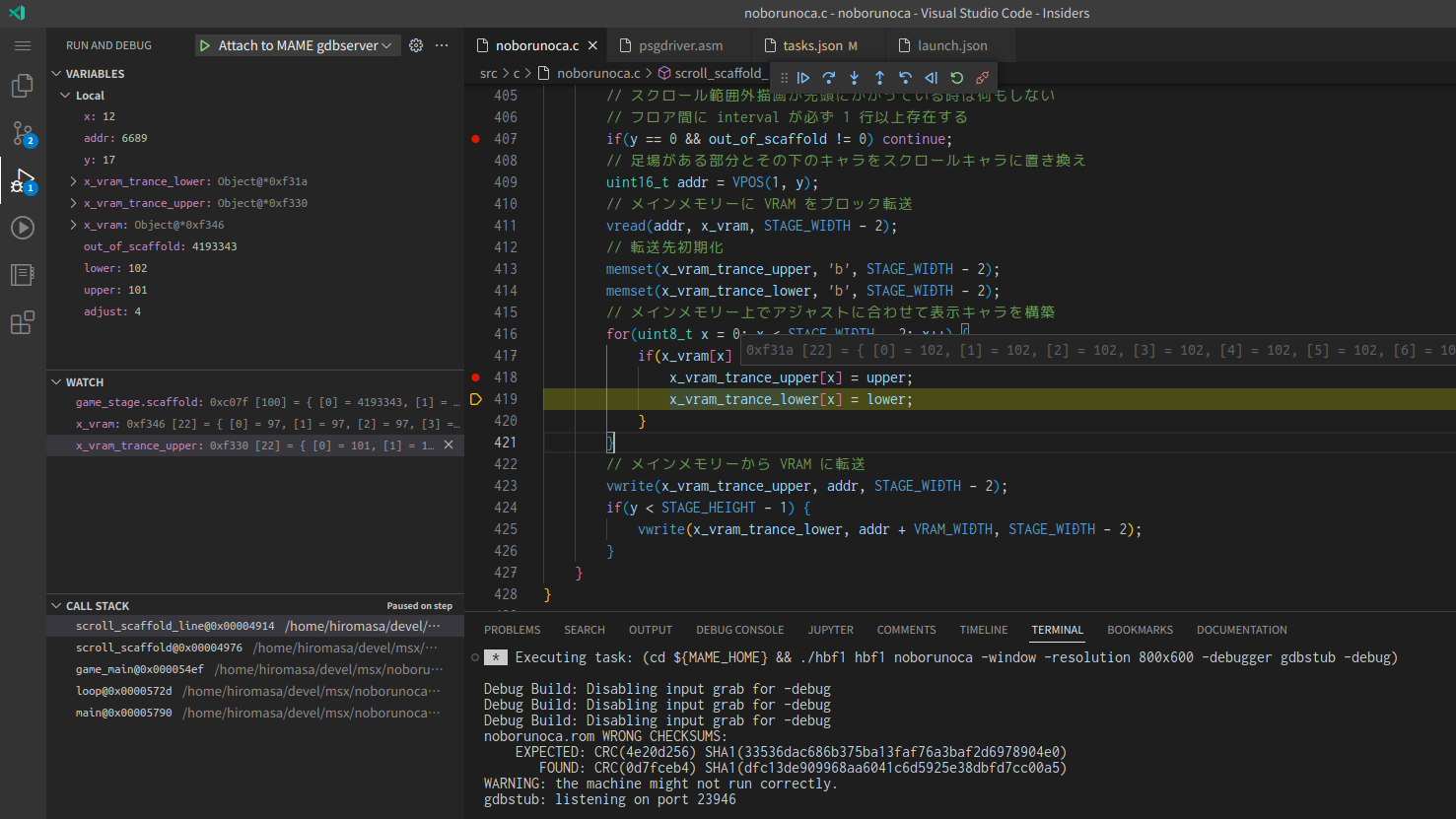1456x819 pixels.
Task: Open launch.json via gear icon
Action: click(416, 45)
